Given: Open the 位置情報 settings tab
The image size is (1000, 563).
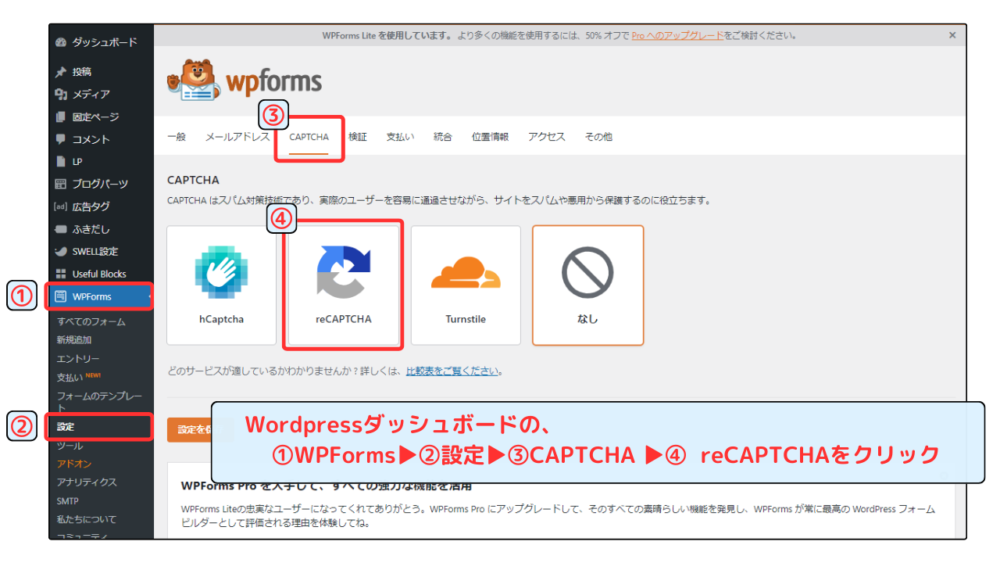Looking at the screenshot, I should click(490, 136).
